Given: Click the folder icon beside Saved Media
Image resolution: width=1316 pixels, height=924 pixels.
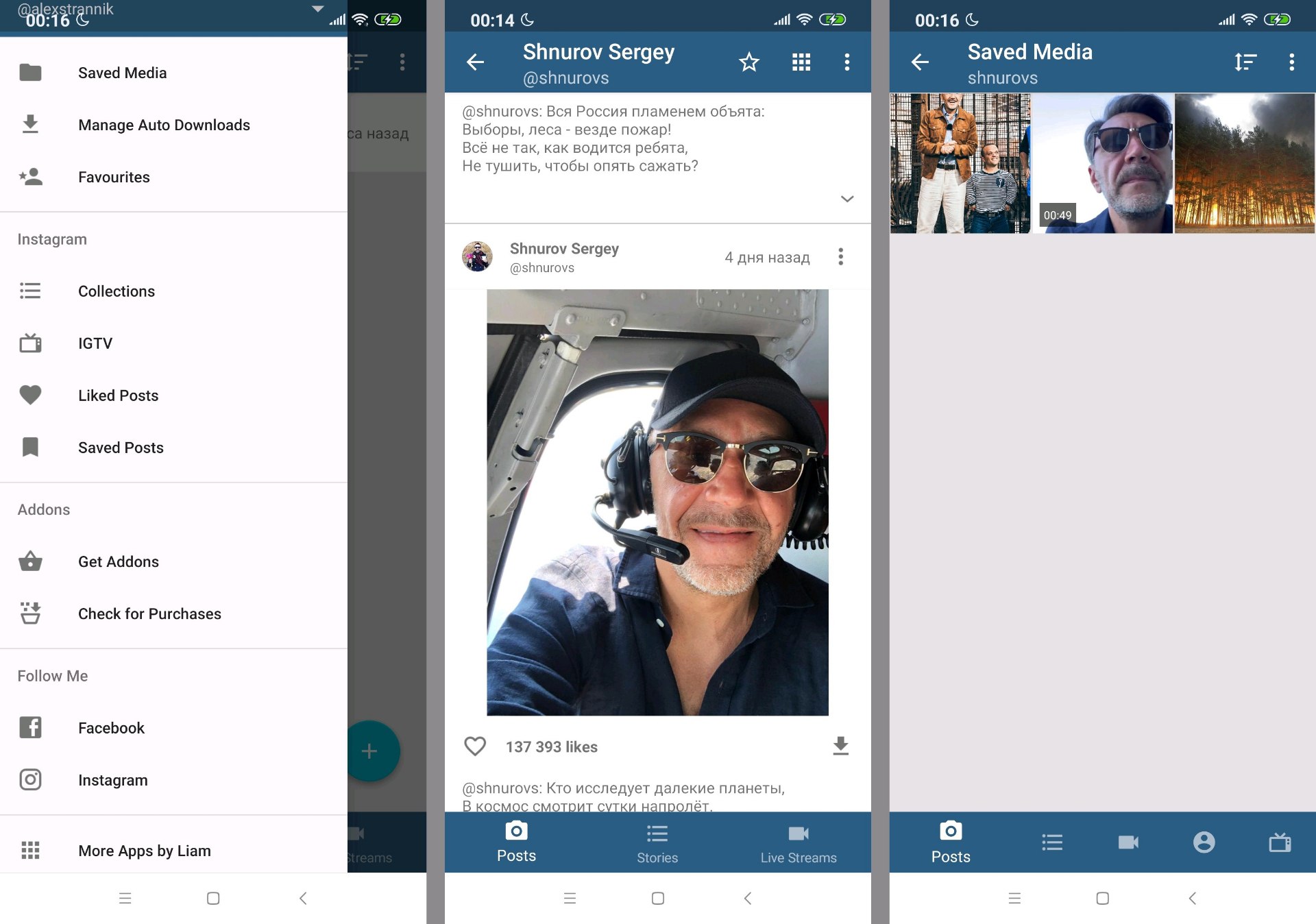Looking at the screenshot, I should [30, 73].
